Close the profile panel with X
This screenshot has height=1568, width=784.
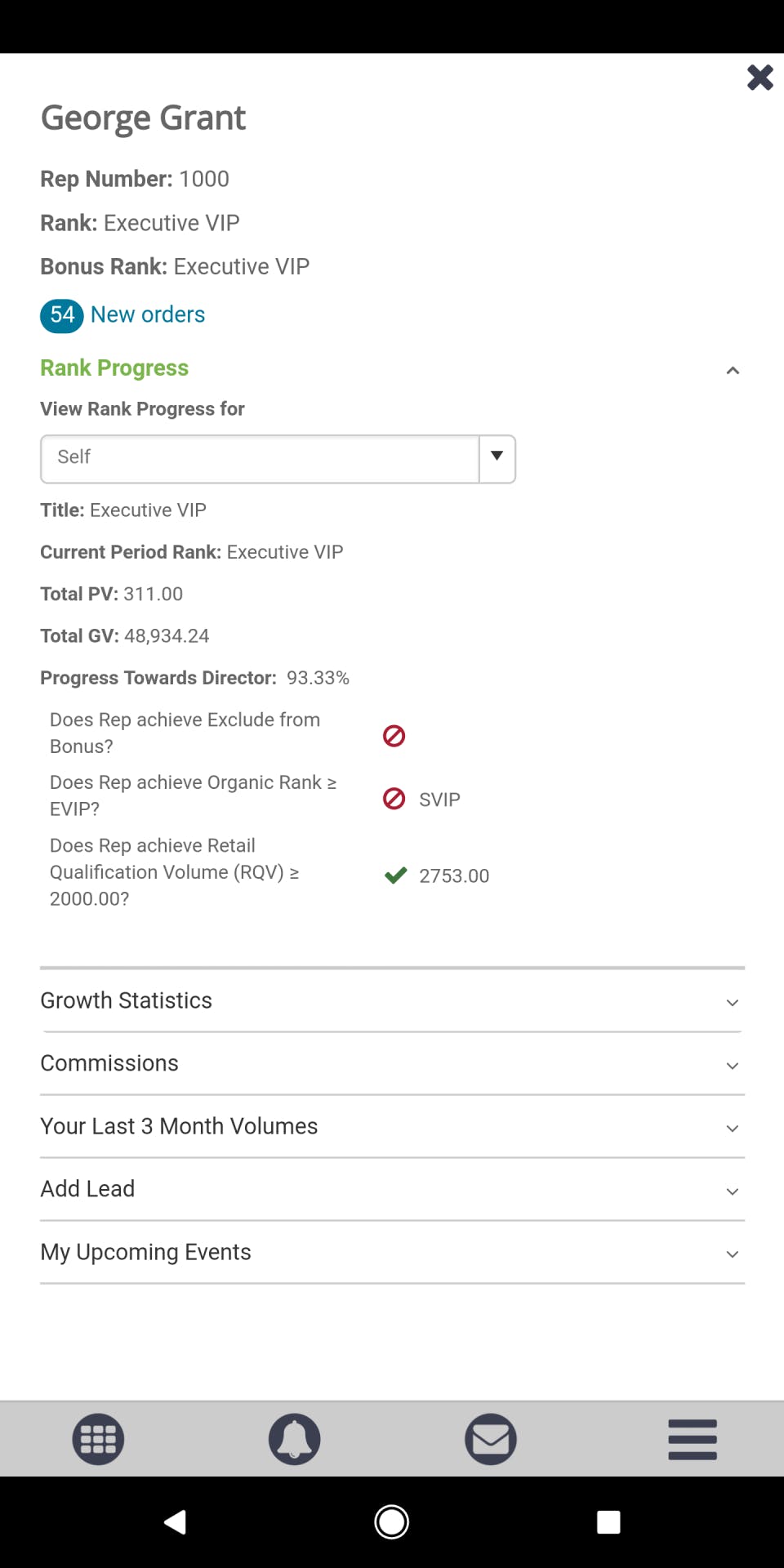pos(759,78)
